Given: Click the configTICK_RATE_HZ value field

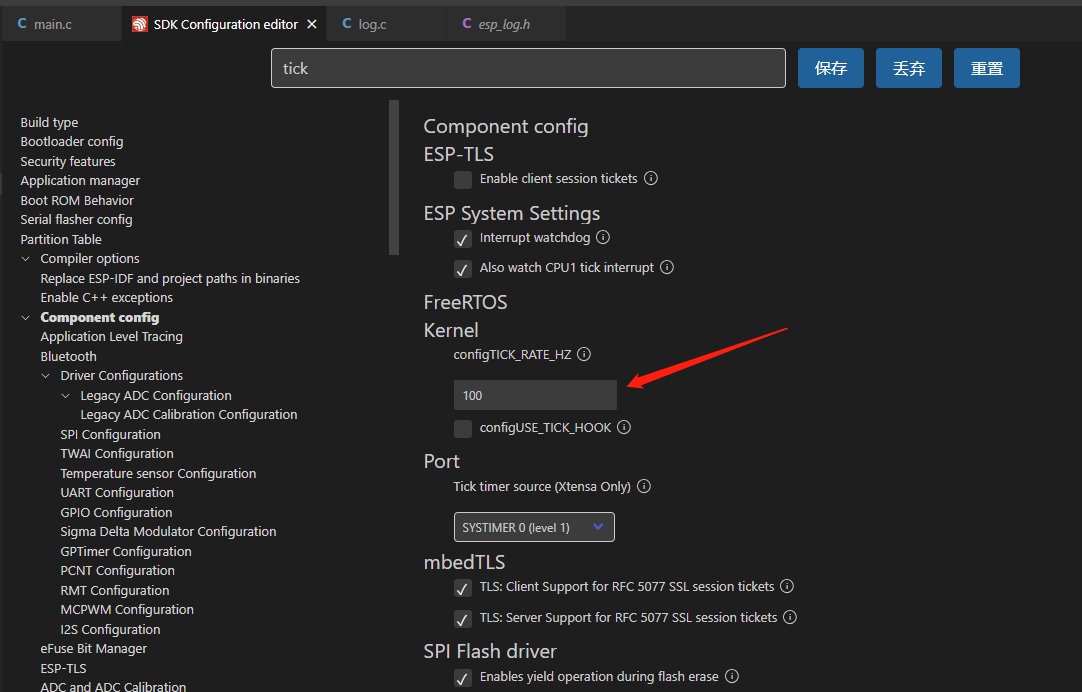Looking at the screenshot, I should pos(535,395).
